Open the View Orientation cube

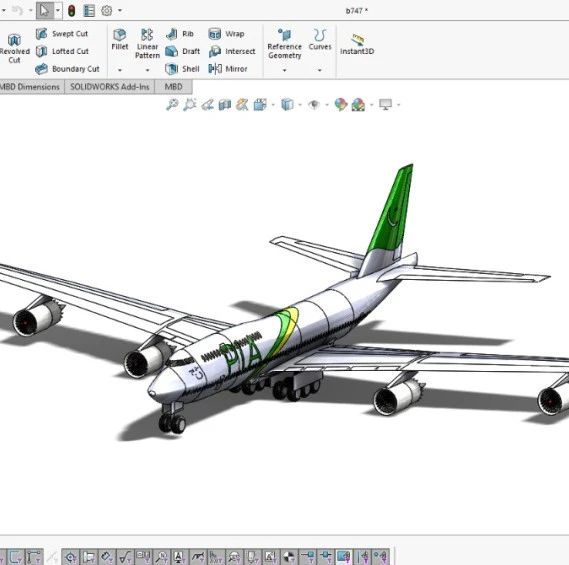[x=260, y=105]
